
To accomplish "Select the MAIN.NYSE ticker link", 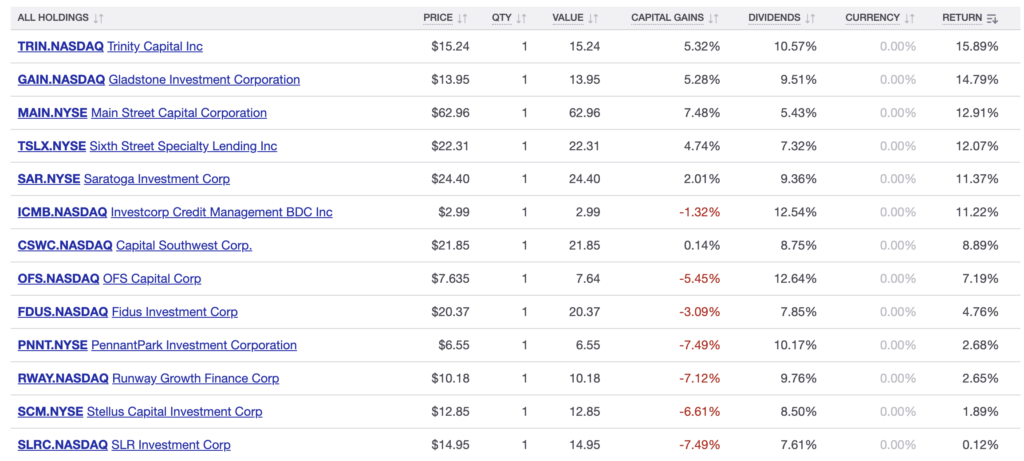I will pos(52,113).
